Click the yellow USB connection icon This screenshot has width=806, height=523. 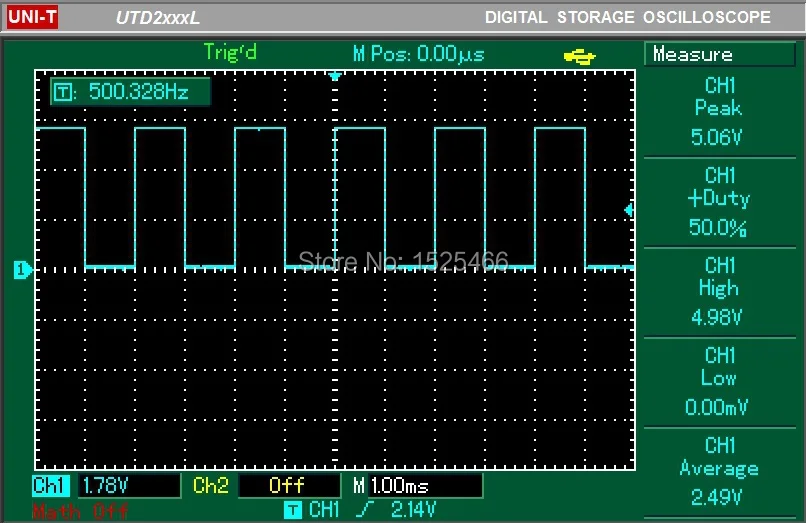pos(579,56)
